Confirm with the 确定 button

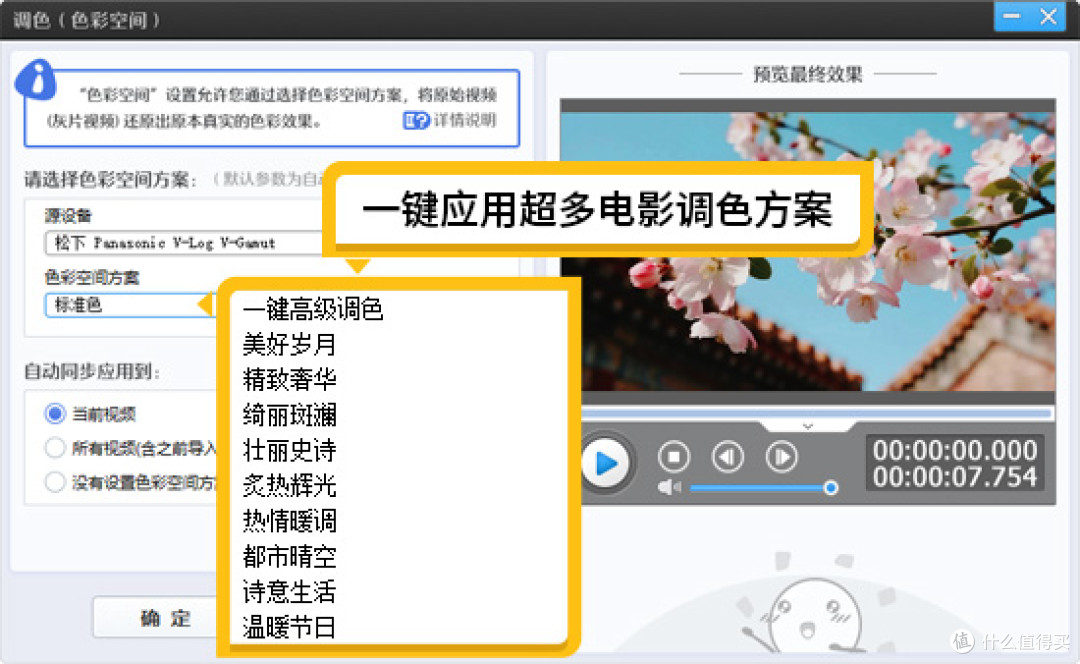click(x=157, y=618)
